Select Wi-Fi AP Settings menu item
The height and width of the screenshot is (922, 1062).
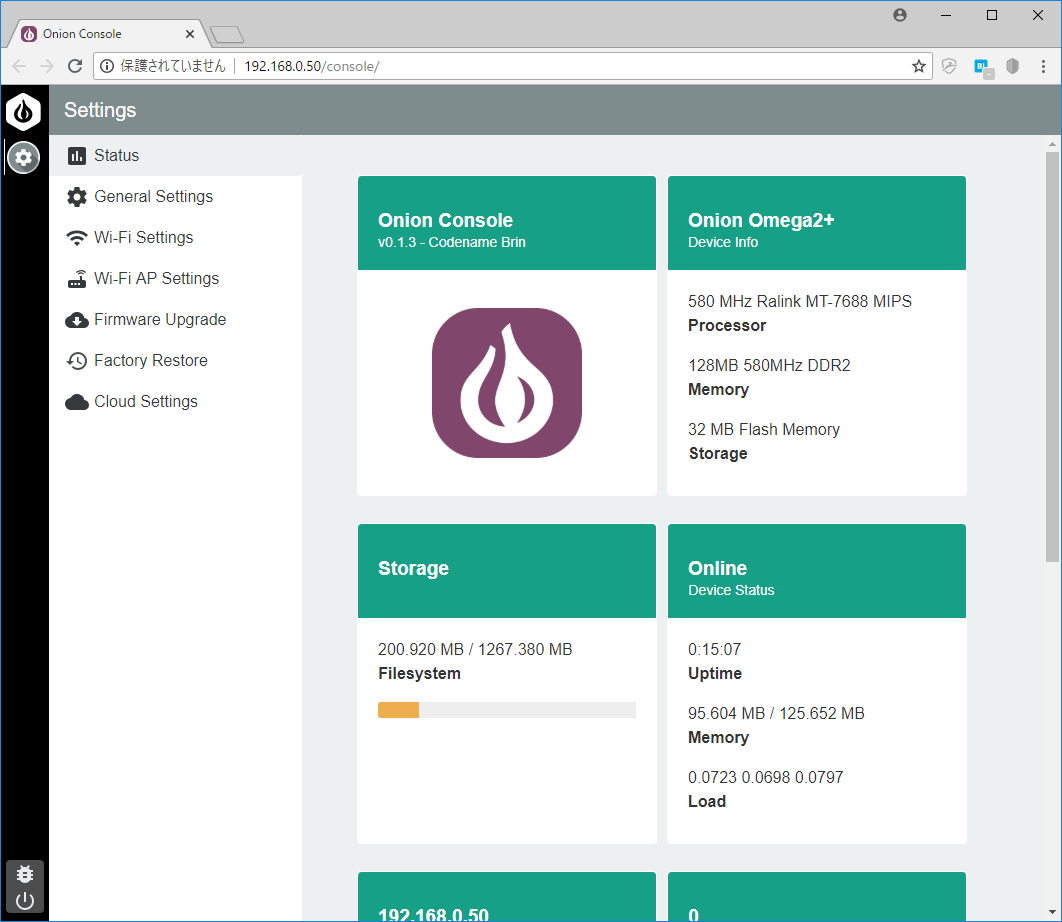tap(175, 279)
